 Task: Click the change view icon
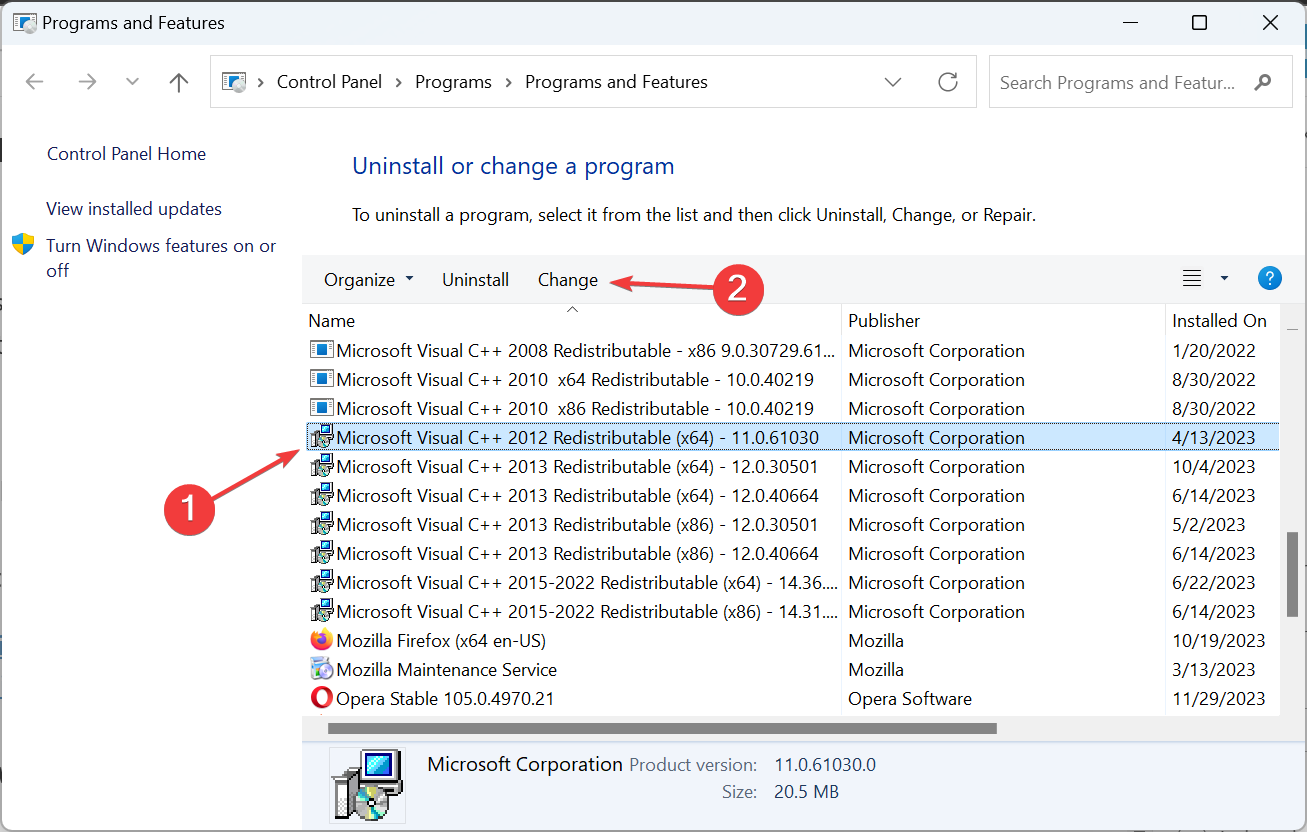(x=1192, y=279)
